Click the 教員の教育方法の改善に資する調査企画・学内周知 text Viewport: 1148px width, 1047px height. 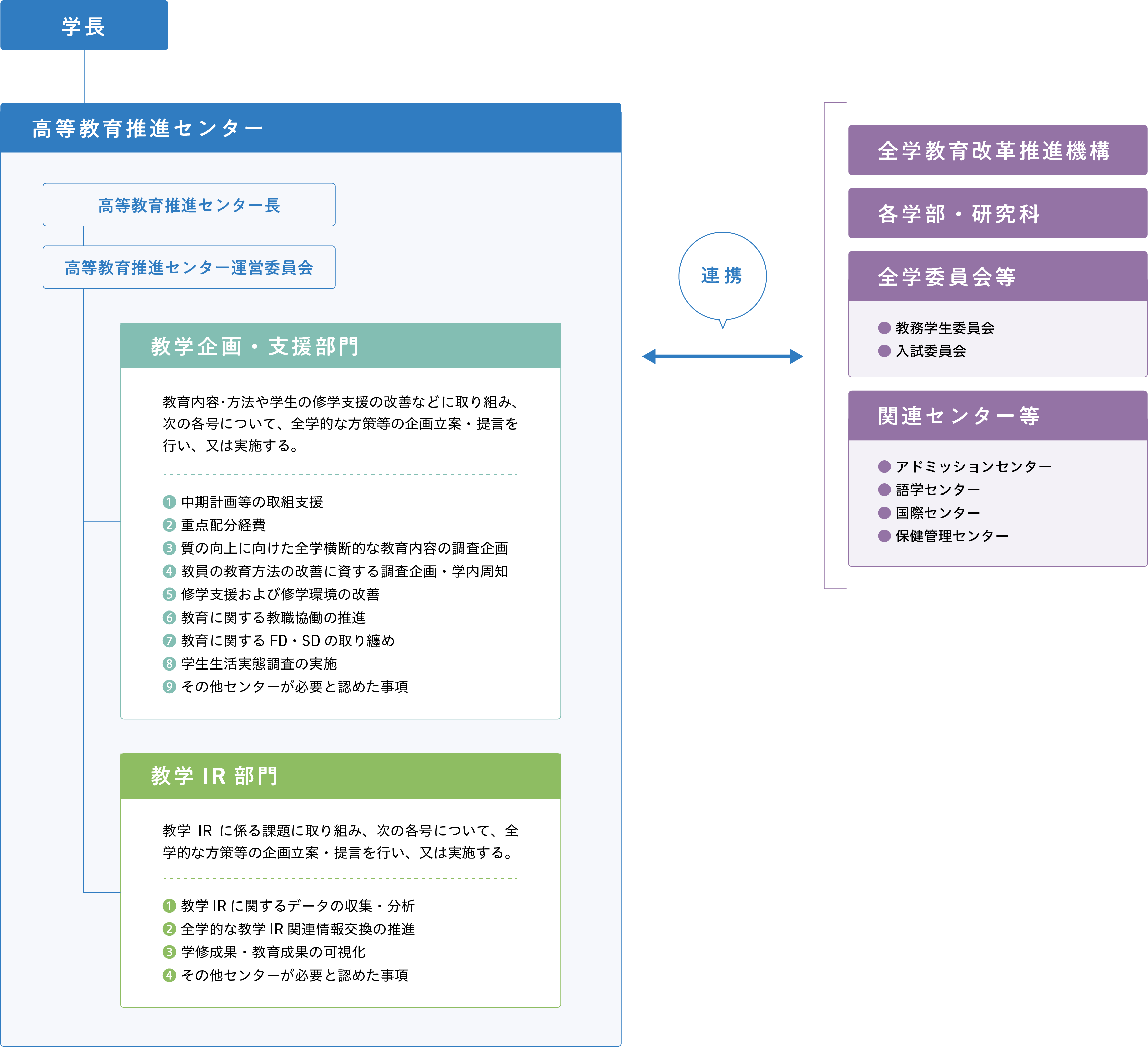click(x=345, y=571)
